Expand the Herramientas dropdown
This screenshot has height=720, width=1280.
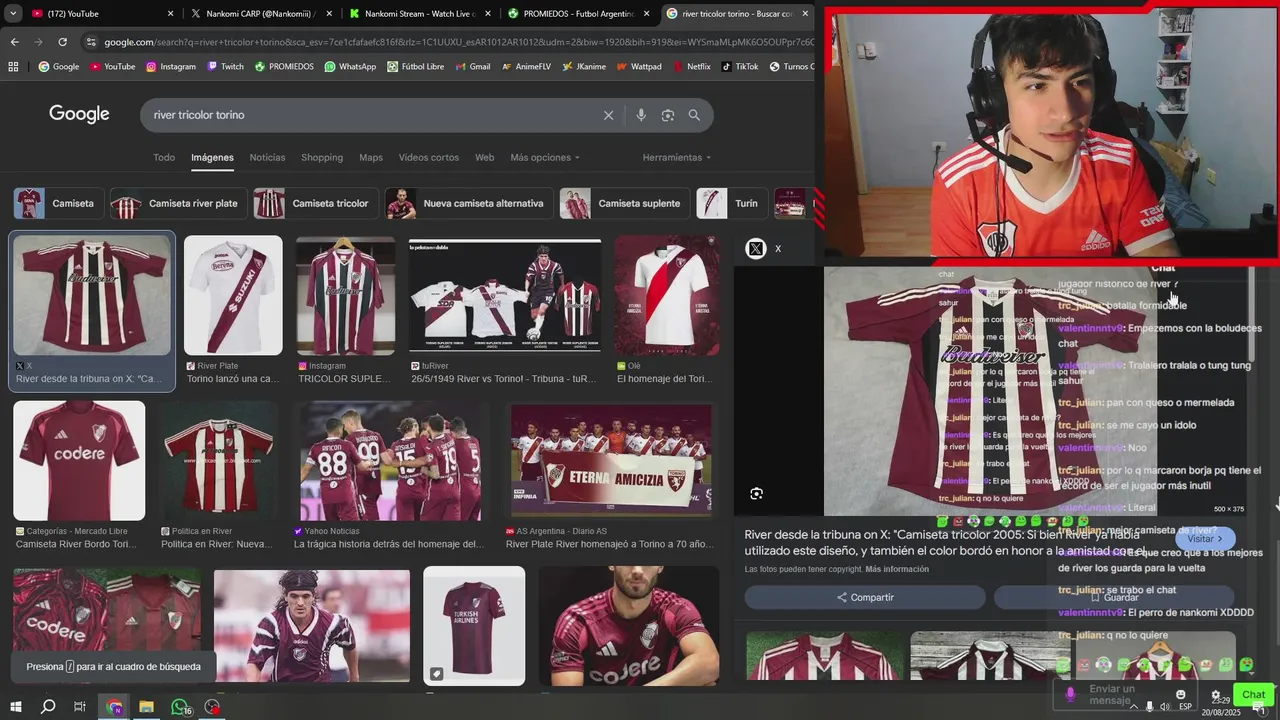coord(677,157)
